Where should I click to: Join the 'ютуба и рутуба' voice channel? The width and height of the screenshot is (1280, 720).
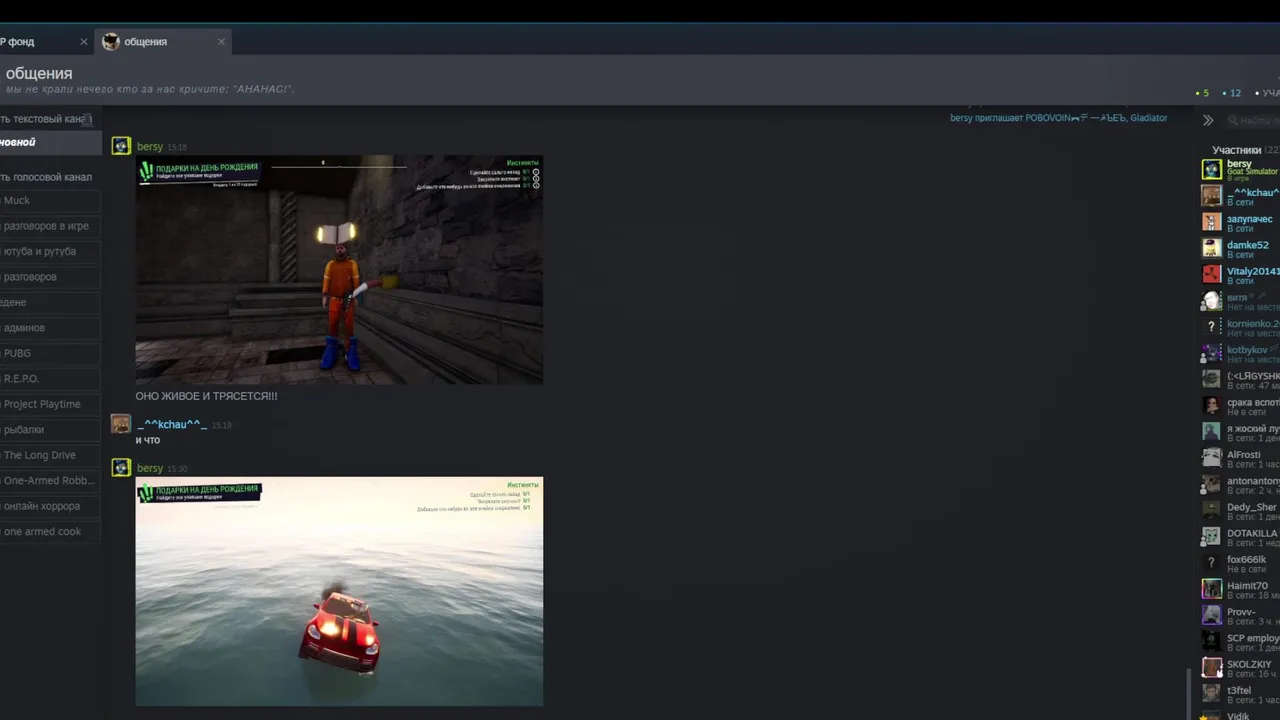[50, 251]
